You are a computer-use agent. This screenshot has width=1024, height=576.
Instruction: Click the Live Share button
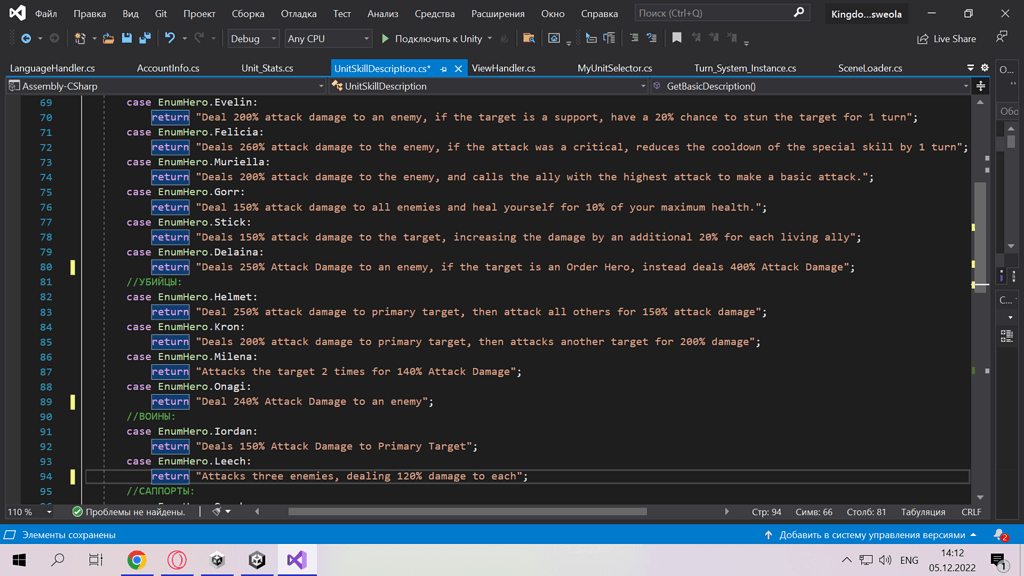pyautogui.click(x=946, y=39)
